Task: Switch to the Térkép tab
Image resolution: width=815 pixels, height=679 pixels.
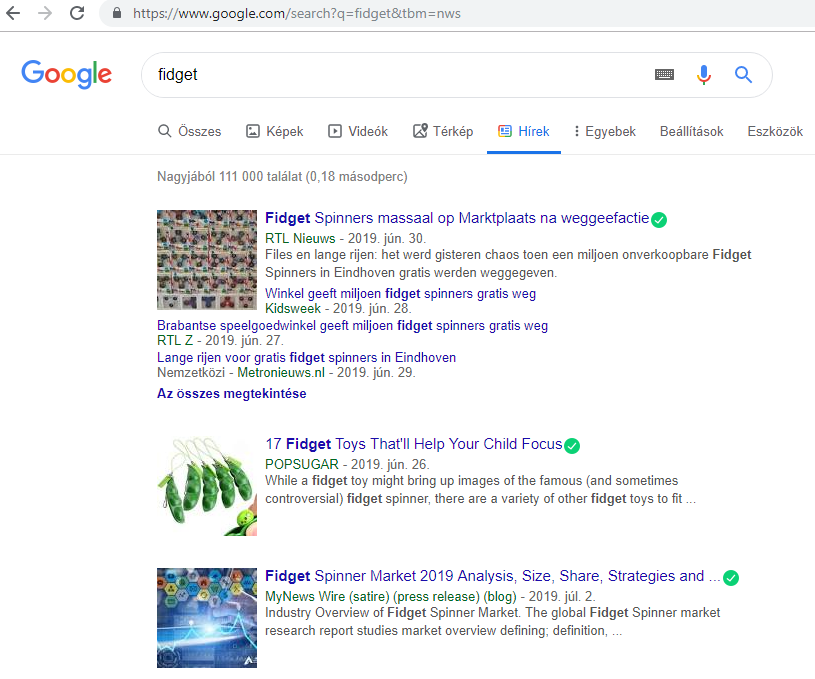Action: [x=443, y=132]
